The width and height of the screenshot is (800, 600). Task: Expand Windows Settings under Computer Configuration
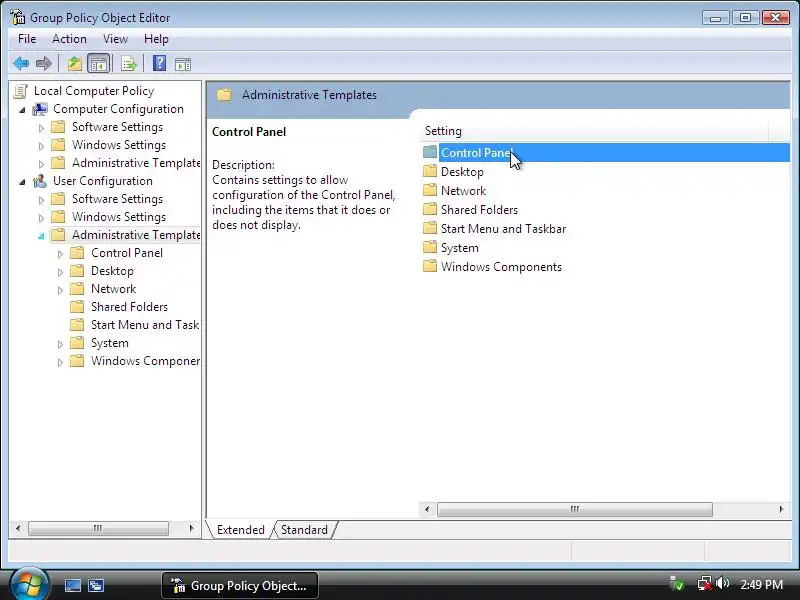[x=41, y=146]
